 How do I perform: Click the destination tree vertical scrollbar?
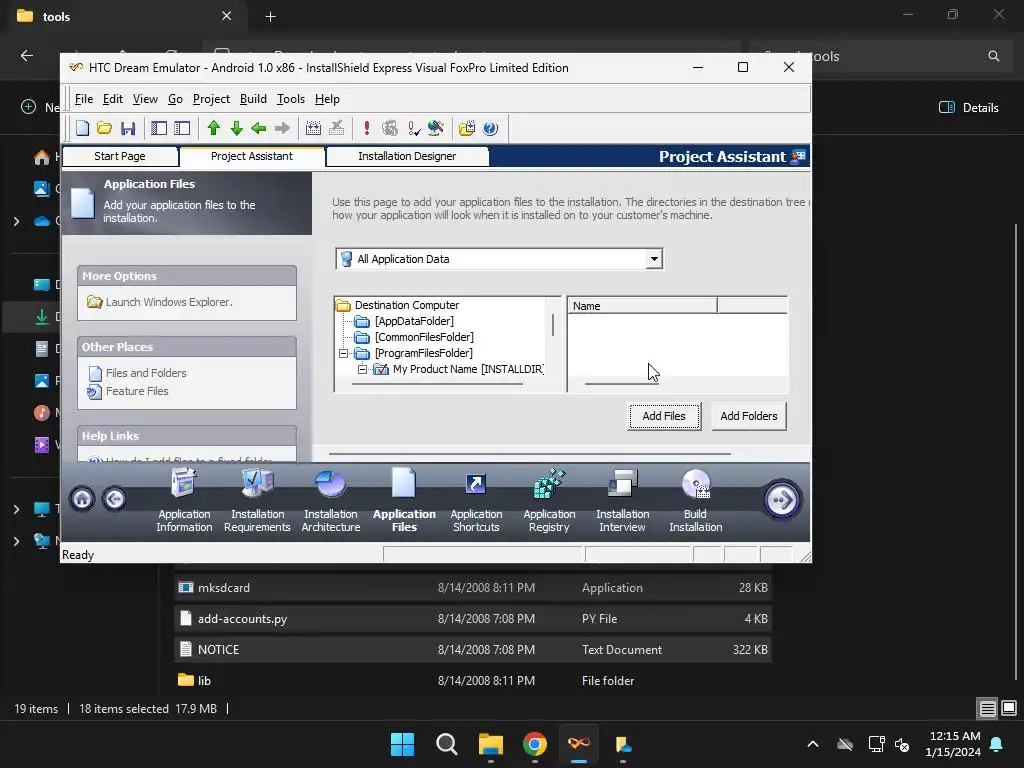coord(553,325)
